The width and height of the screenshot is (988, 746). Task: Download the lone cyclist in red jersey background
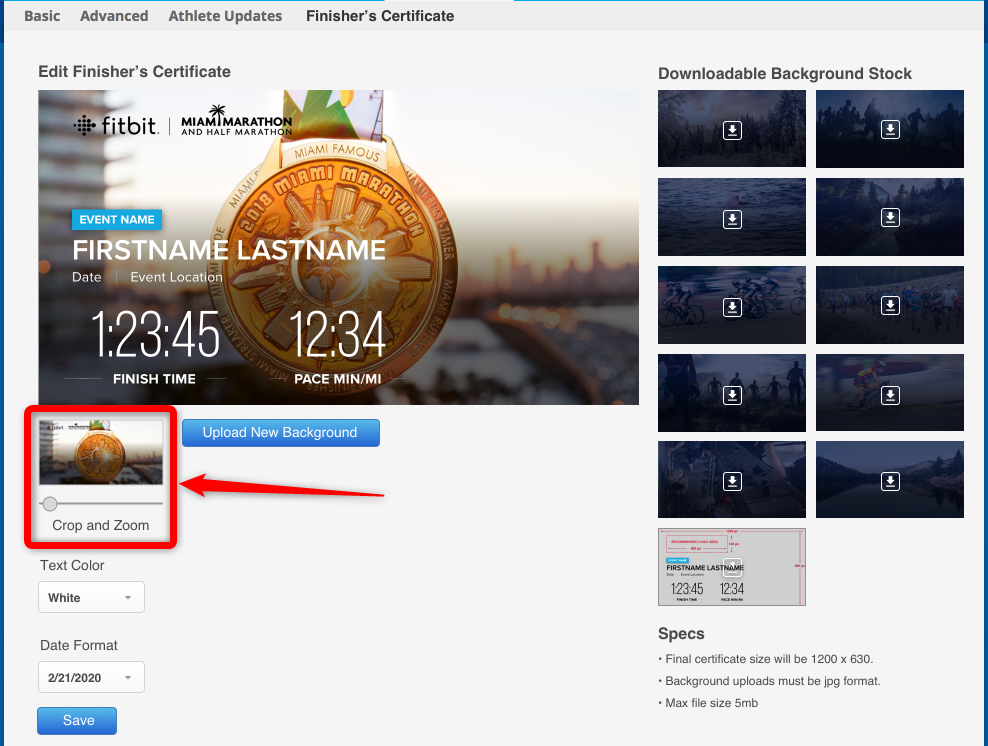pos(890,395)
